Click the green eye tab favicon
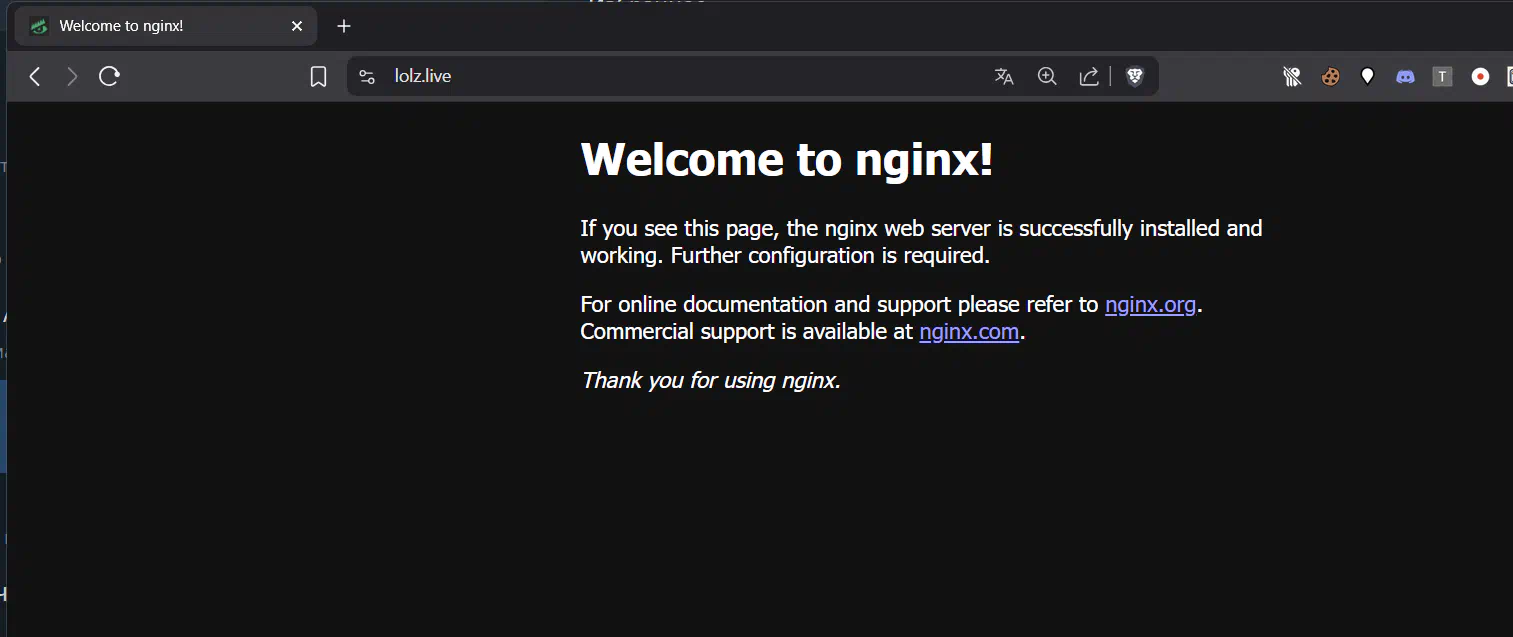This screenshot has width=1513, height=637. 39,26
